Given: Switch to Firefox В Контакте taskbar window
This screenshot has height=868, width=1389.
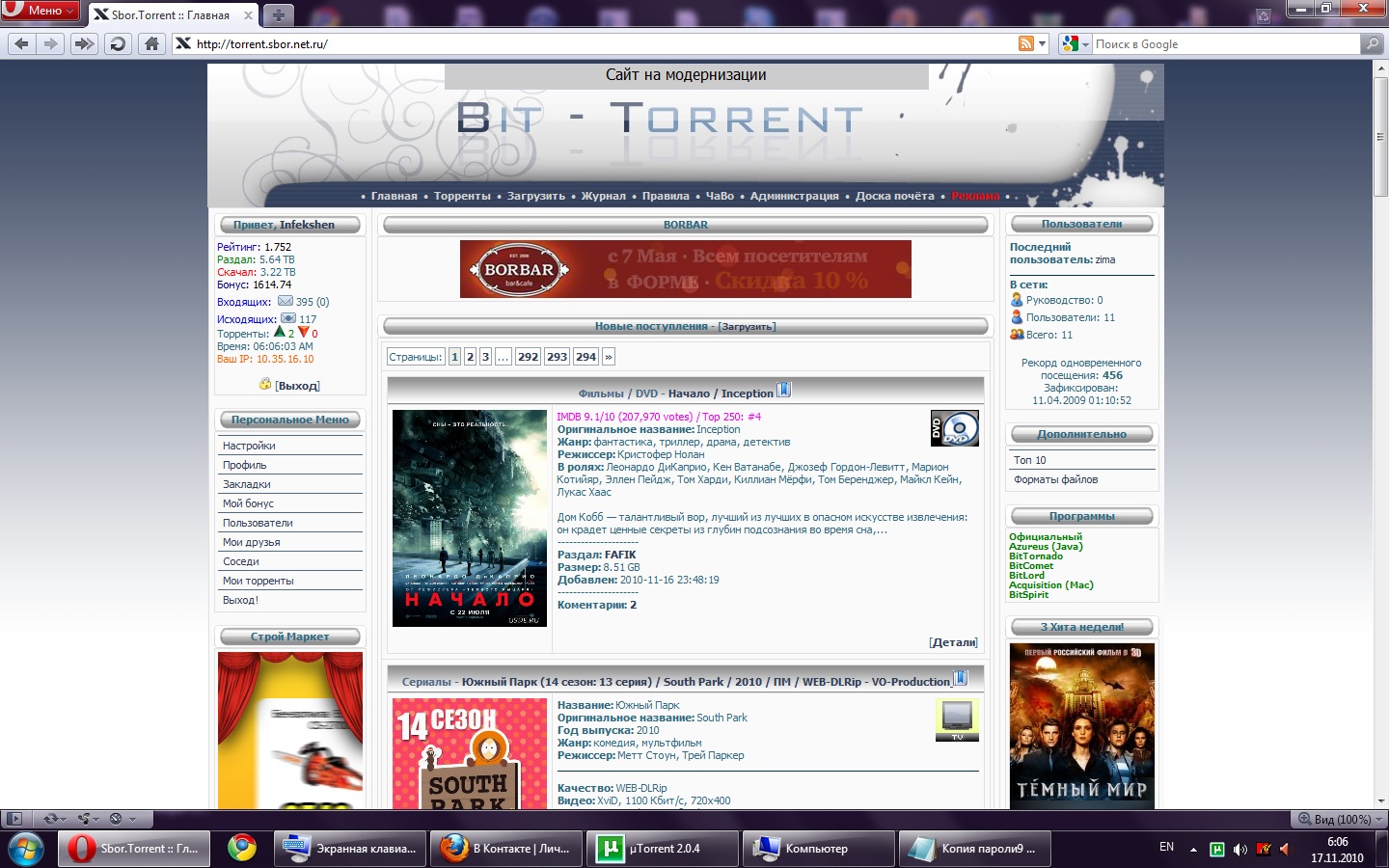Looking at the screenshot, I should (506, 849).
